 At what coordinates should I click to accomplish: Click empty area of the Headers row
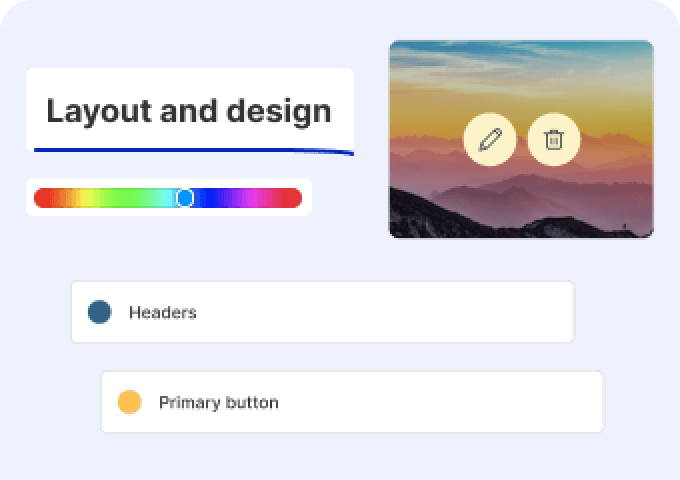[382, 312]
